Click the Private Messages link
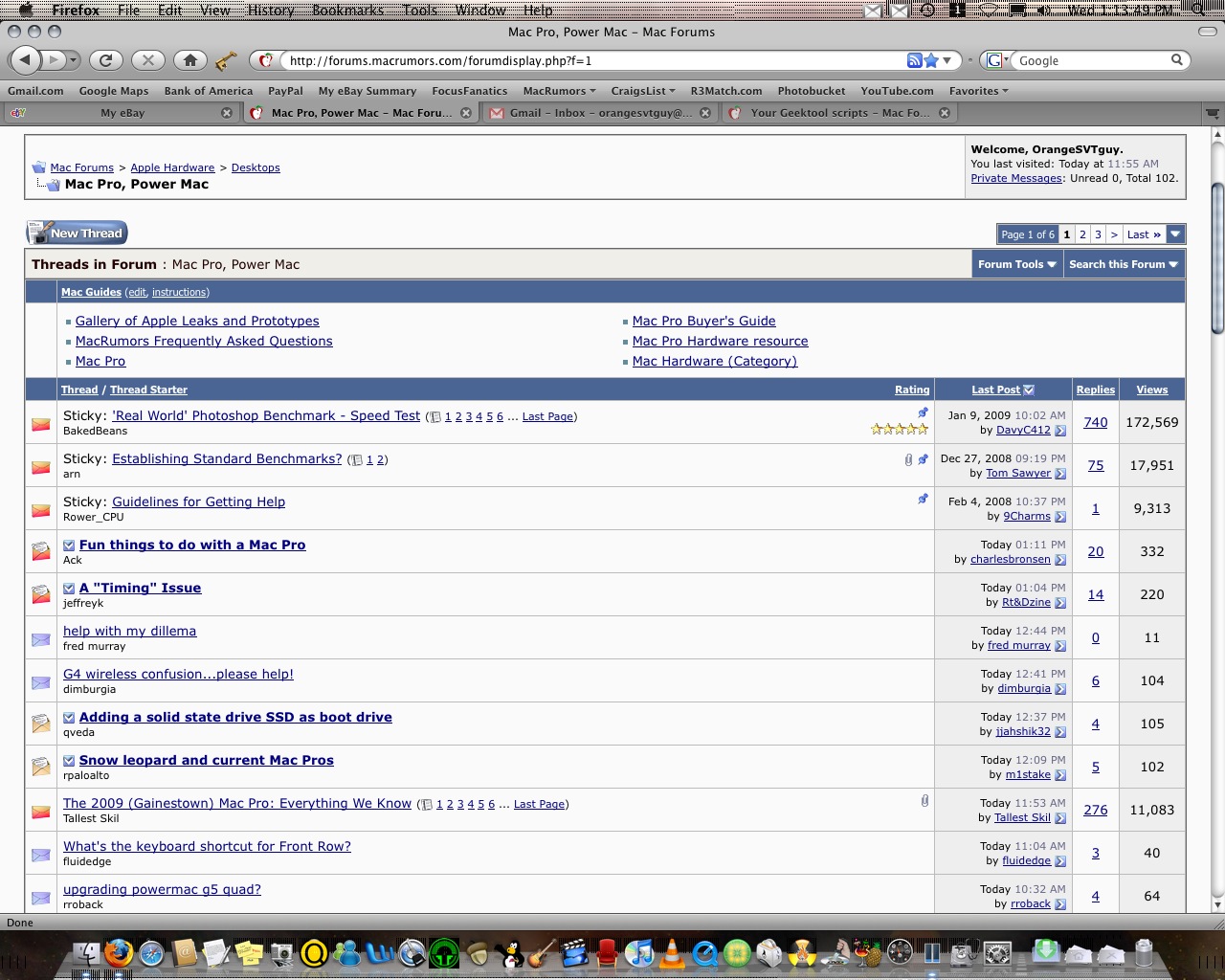 pyautogui.click(x=1016, y=178)
